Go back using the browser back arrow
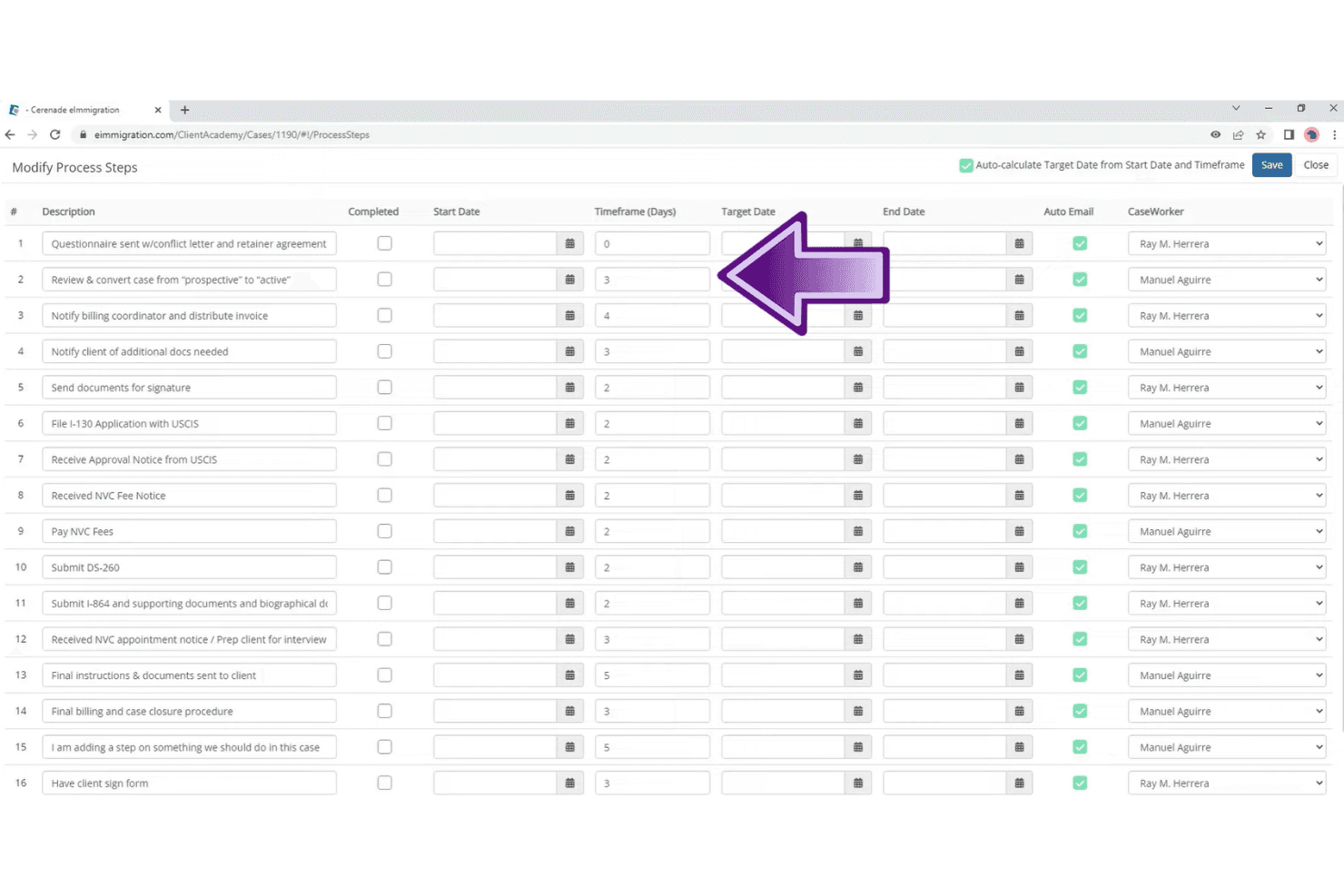This screenshot has height=896, width=1344. coord(10,134)
